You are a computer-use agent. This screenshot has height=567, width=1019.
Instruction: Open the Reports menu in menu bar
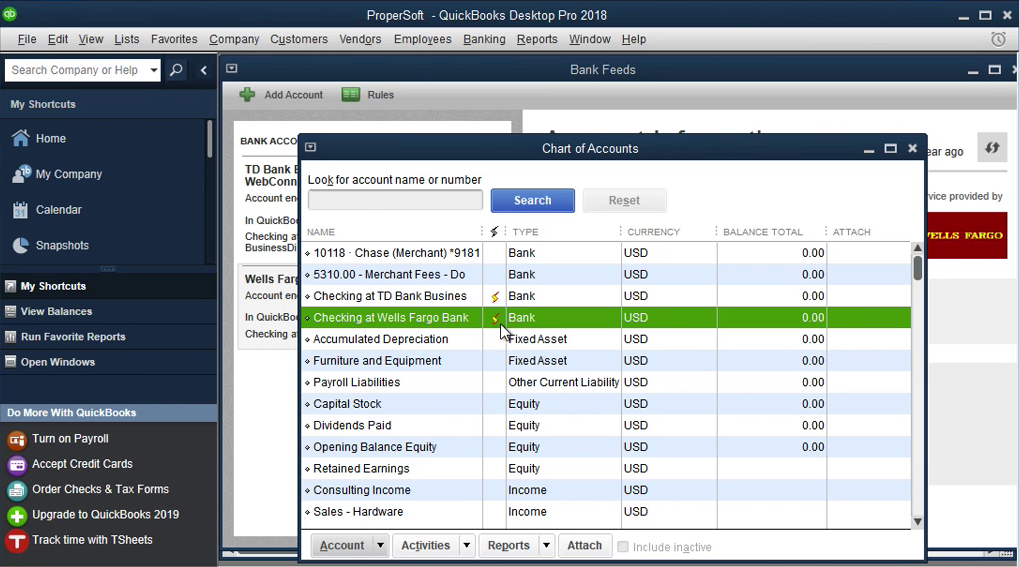(537, 39)
